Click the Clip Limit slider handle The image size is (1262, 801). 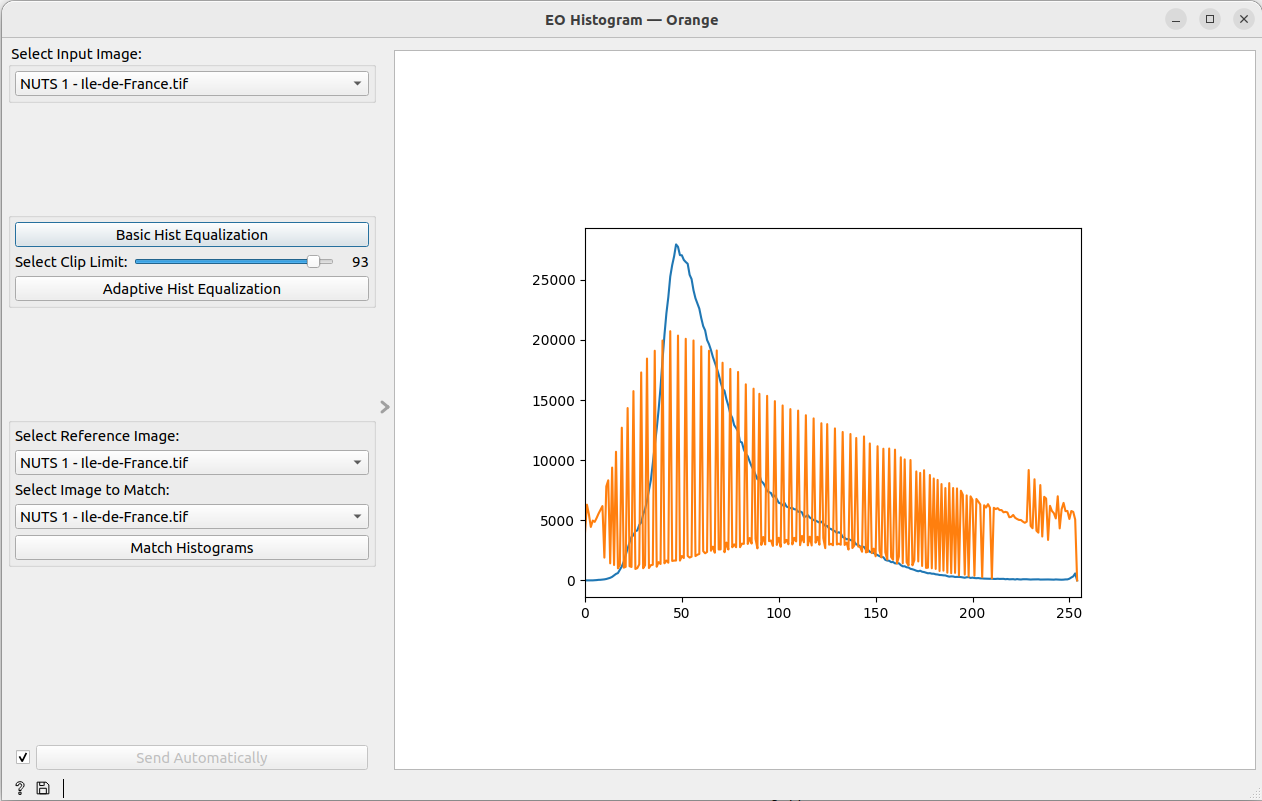click(x=314, y=262)
